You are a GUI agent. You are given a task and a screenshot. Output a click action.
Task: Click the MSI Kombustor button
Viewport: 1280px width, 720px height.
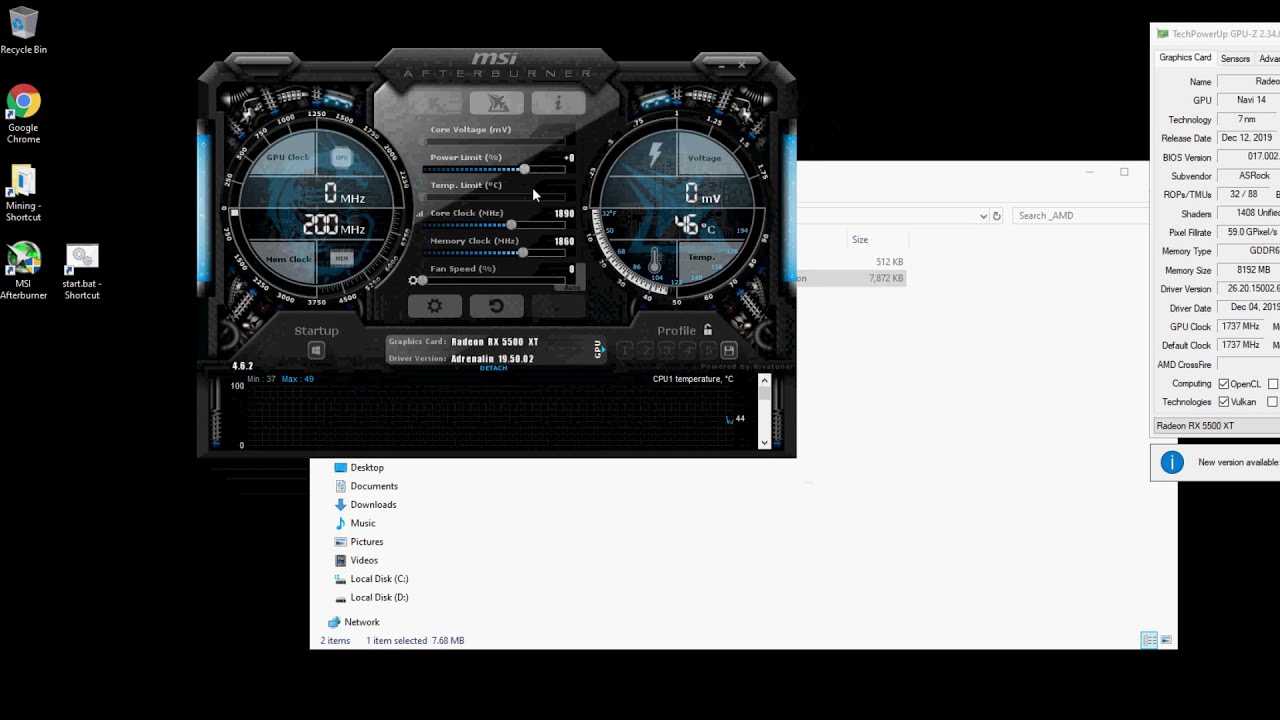[497, 103]
